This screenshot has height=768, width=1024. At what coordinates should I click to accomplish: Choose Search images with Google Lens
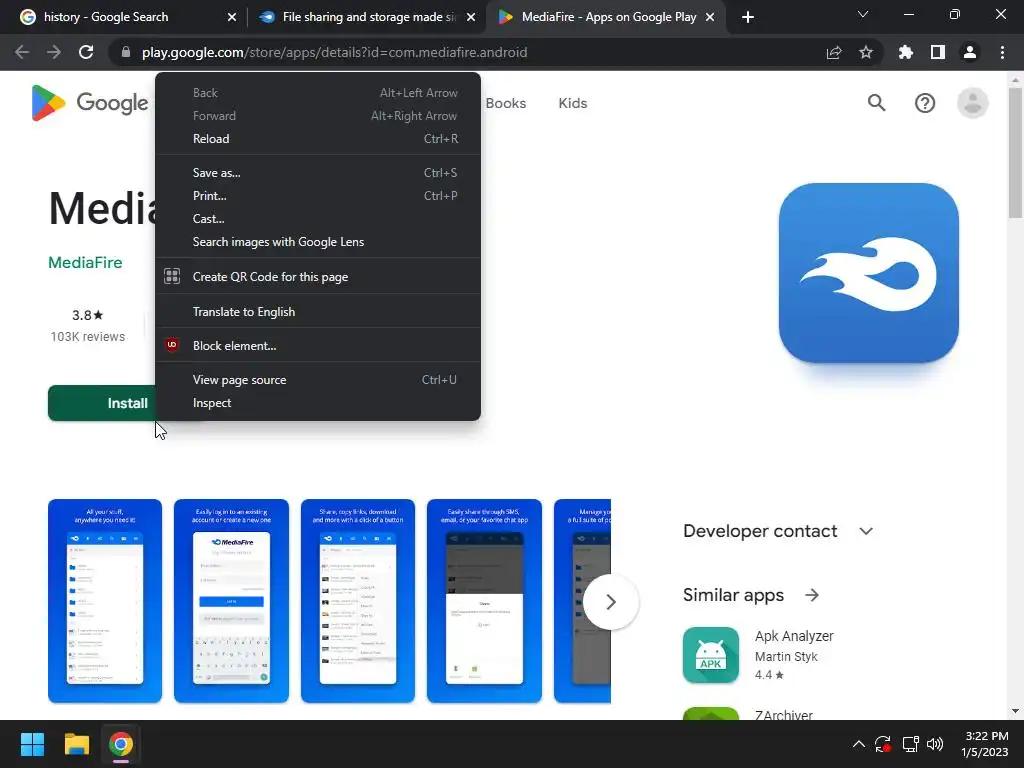point(318,242)
